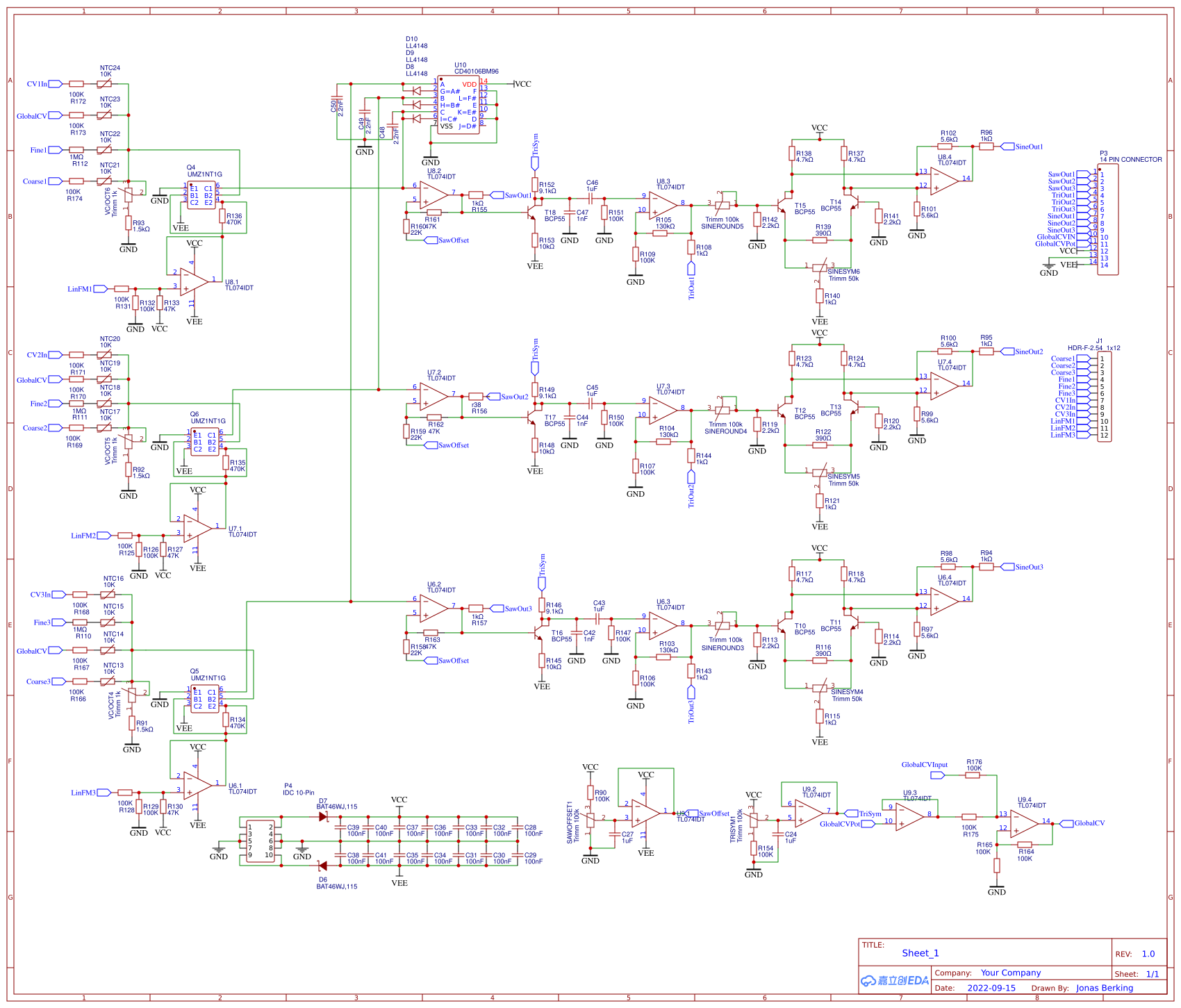This screenshot has height=1008, width=1181.
Task: Click the Sheet_1 title text field
Action: tap(920, 953)
